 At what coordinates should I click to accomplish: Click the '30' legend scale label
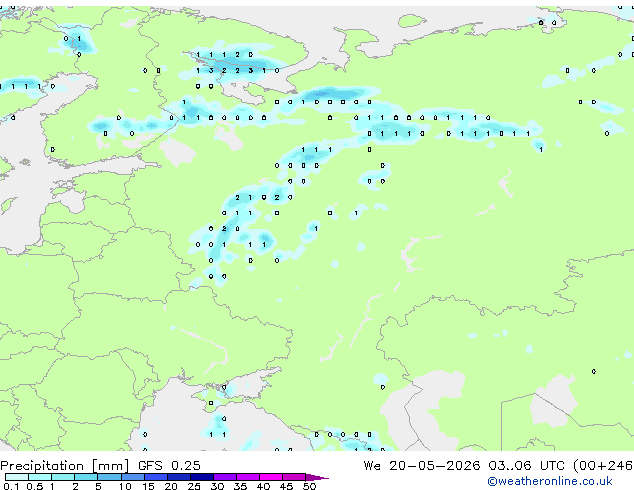(x=217, y=486)
